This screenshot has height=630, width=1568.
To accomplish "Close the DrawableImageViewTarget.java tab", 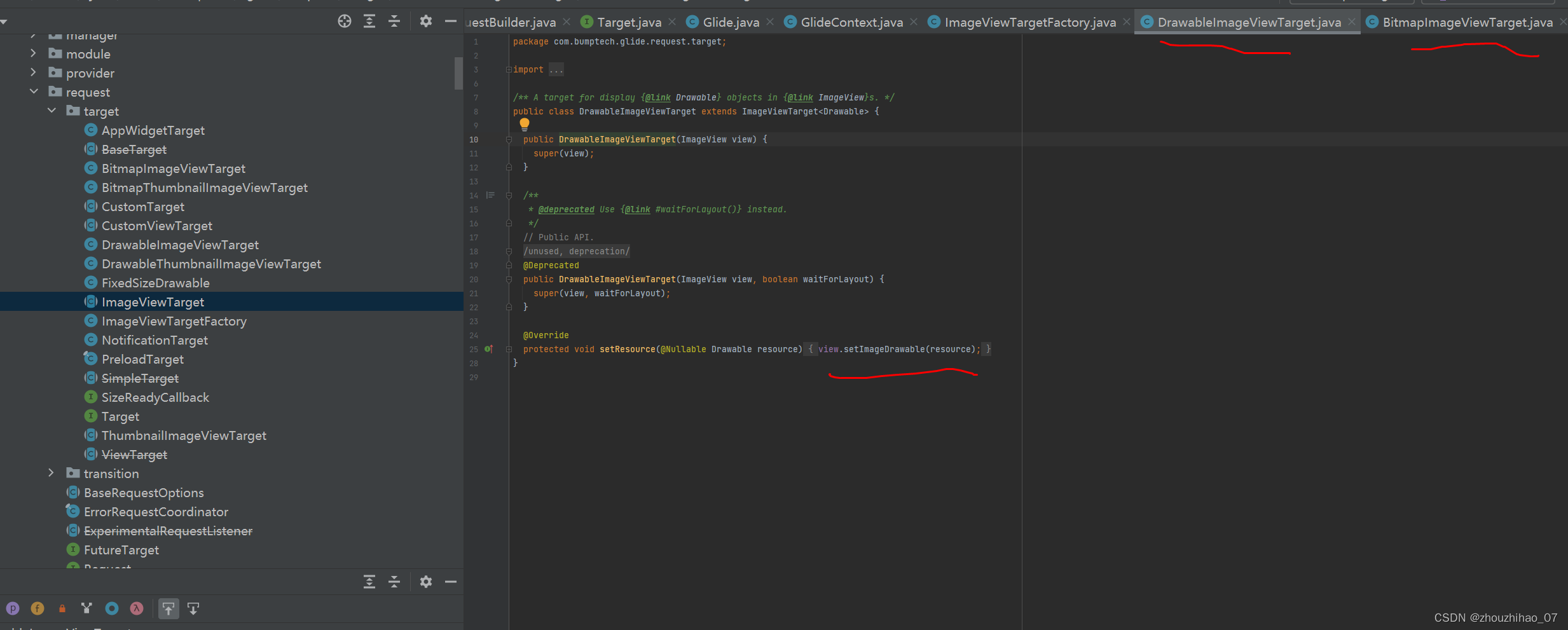I will [x=1352, y=22].
